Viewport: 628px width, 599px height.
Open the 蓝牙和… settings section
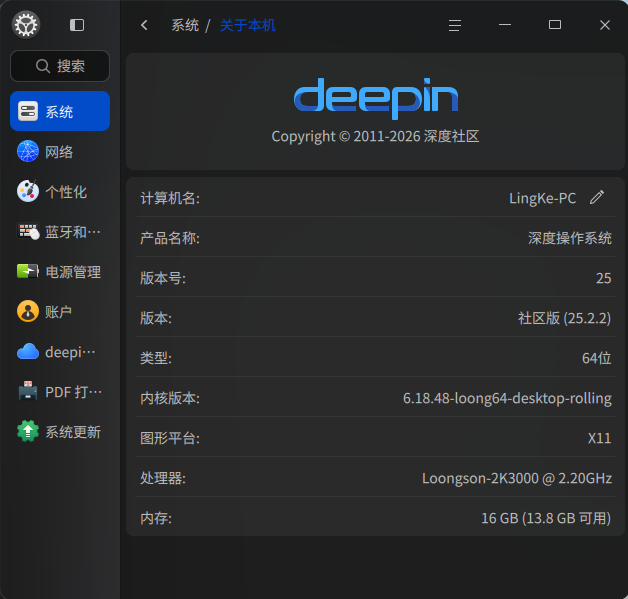pos(60,232)
